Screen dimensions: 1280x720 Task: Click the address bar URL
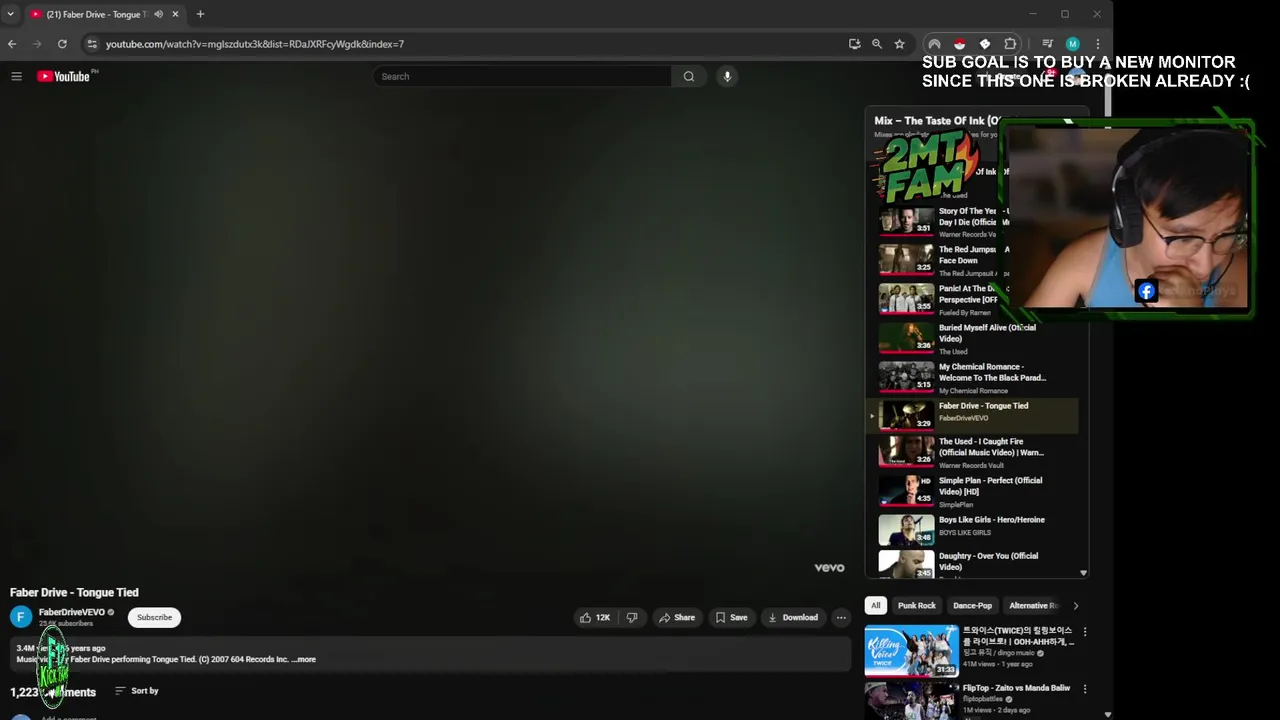coord(255,44)
